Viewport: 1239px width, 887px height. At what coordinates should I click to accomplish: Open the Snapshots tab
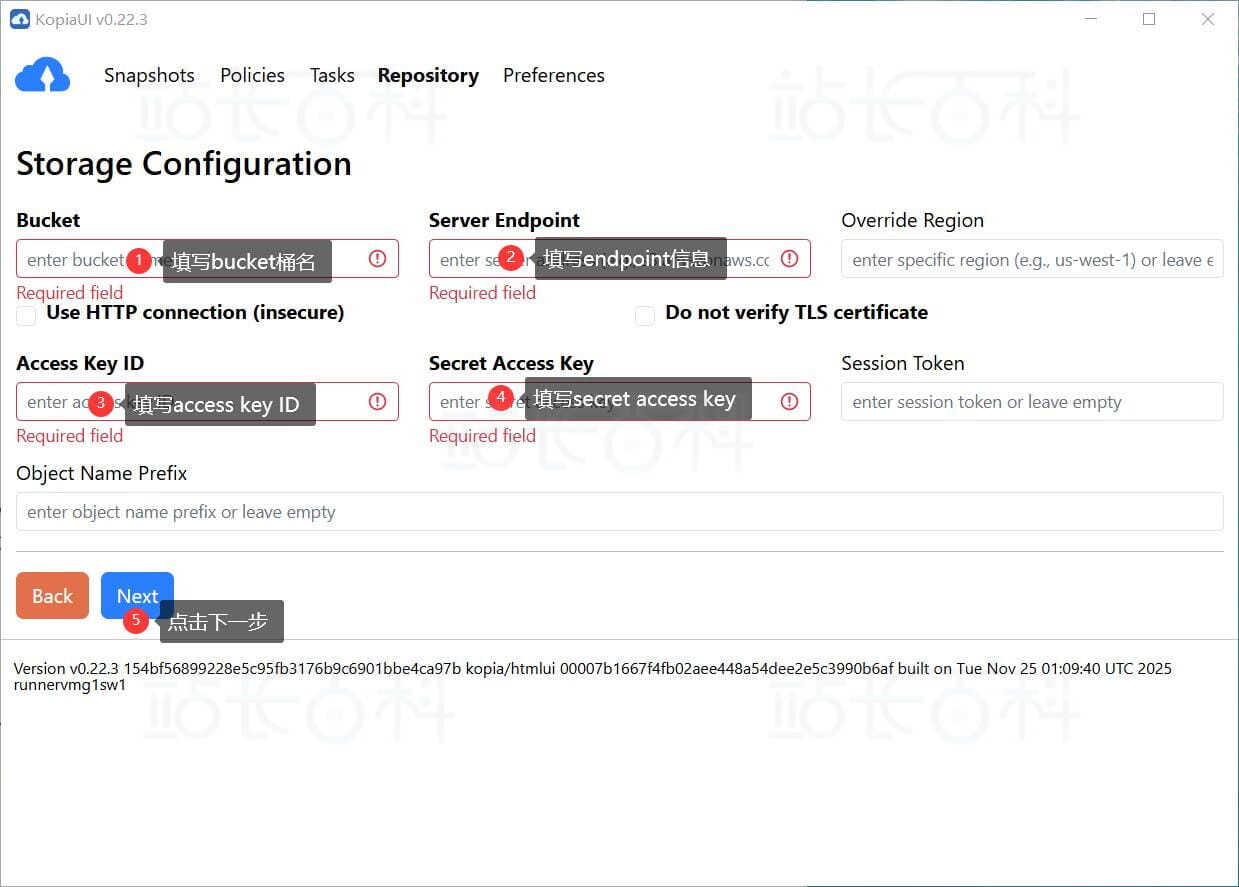pos(149,75)
